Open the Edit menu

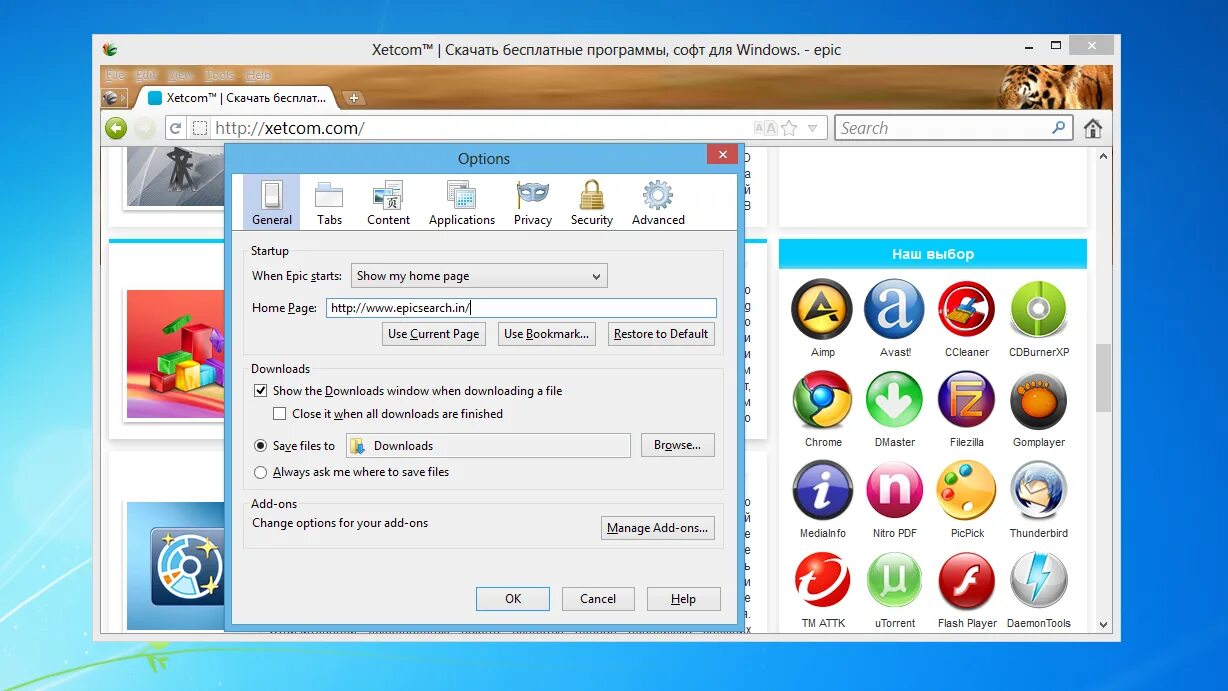tap(147, 76)
